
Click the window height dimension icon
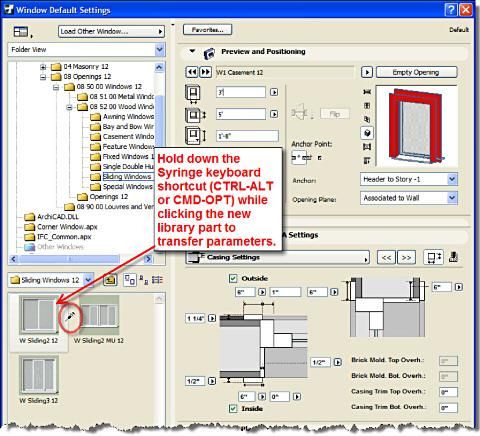195,115
